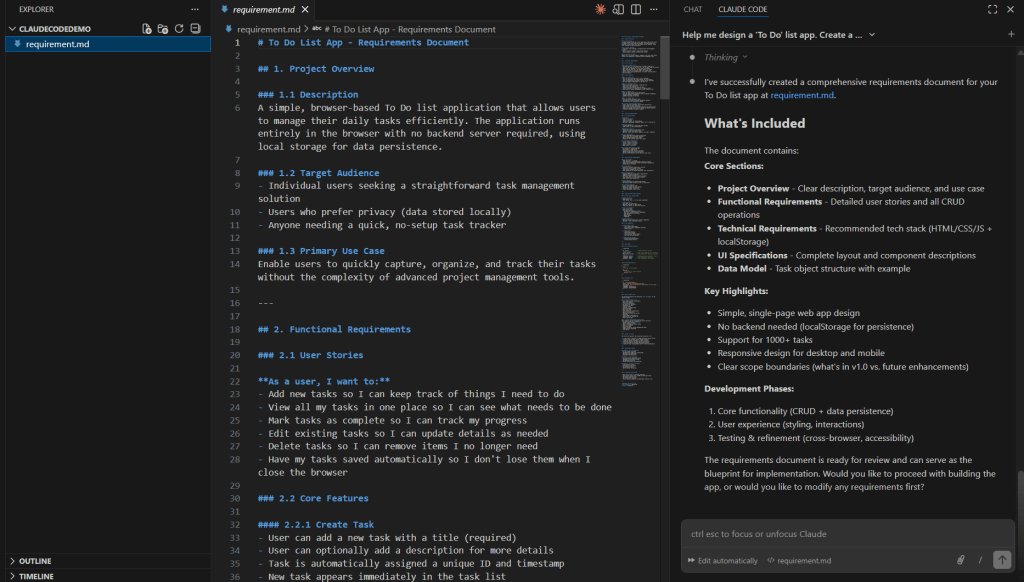
Task: Click the New Folder icon in Explorer
Action: tap(163, 28)
